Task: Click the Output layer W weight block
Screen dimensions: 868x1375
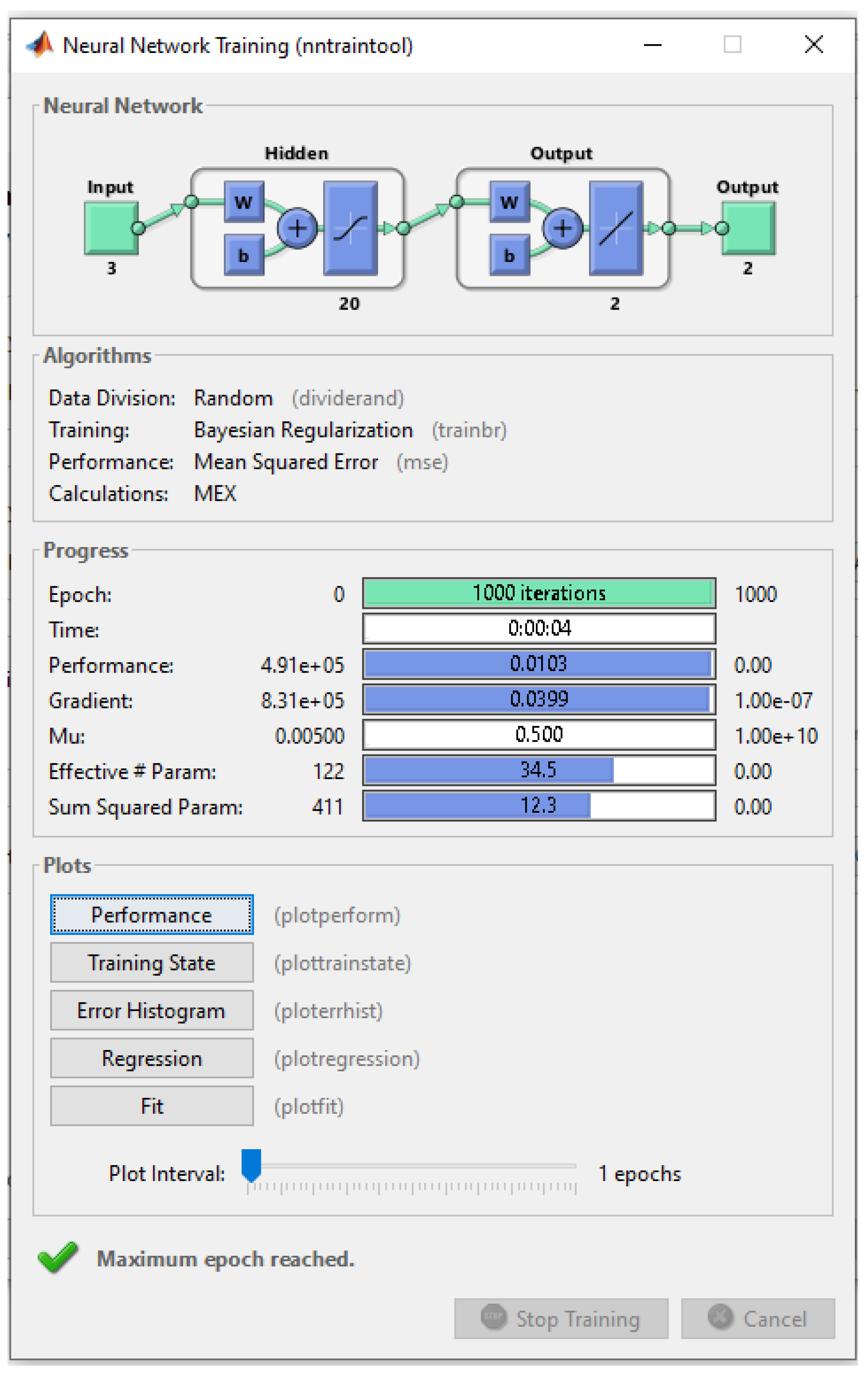Action: point(509,201)
